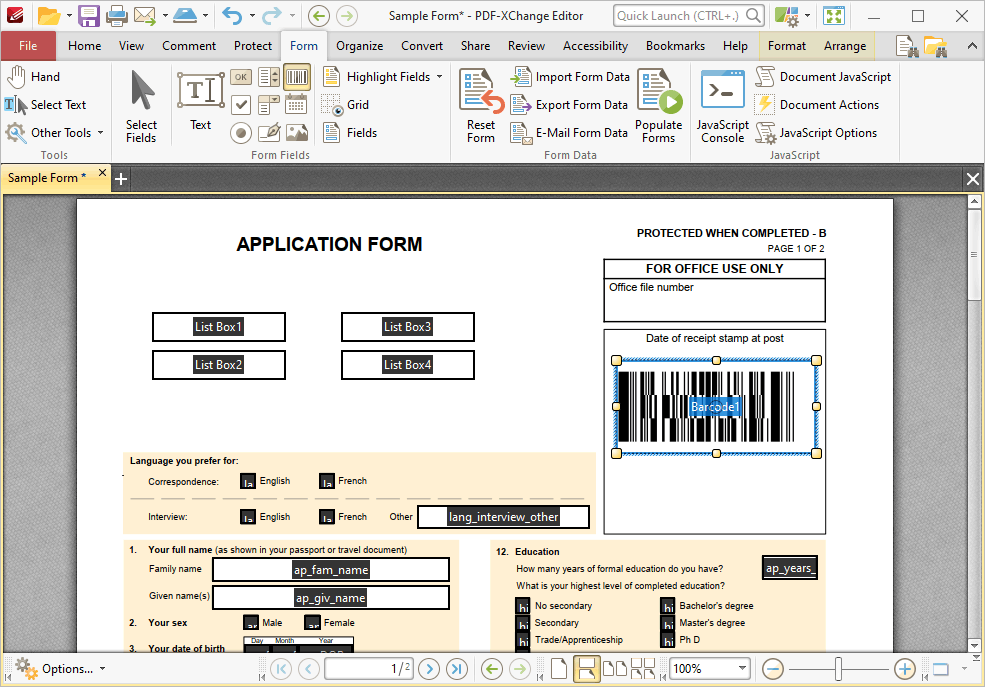985x687 pixels.
Task: Click the zoom out minus button
Action: [x=773, y=669]
